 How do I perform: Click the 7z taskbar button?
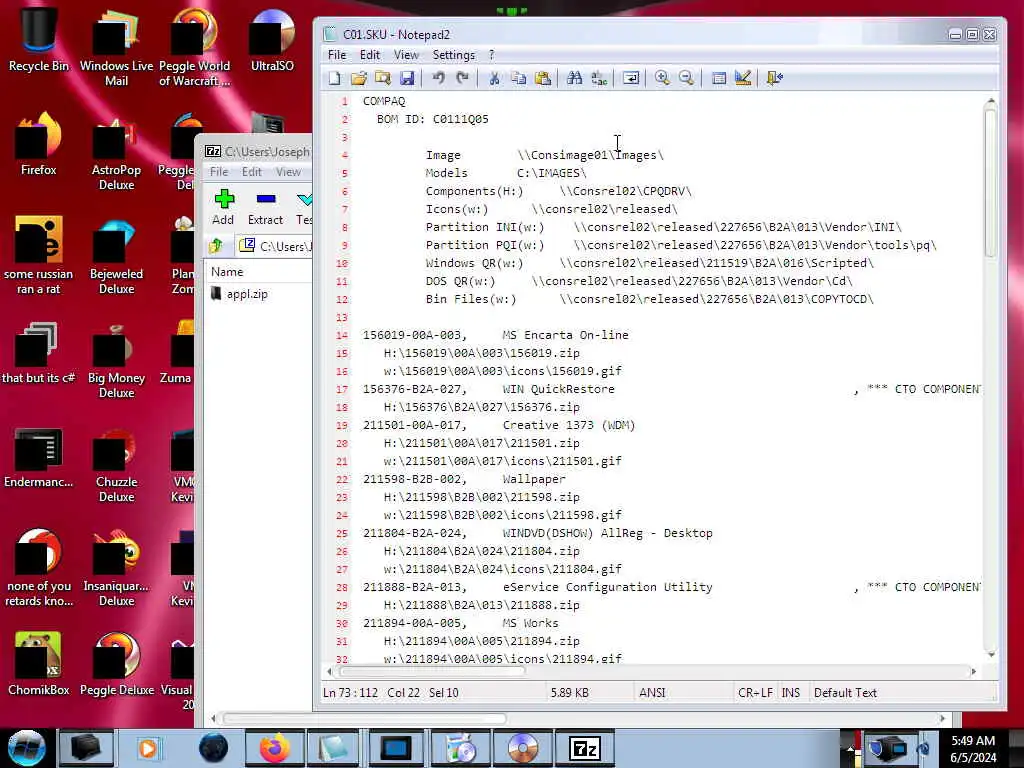coord(585,748)
